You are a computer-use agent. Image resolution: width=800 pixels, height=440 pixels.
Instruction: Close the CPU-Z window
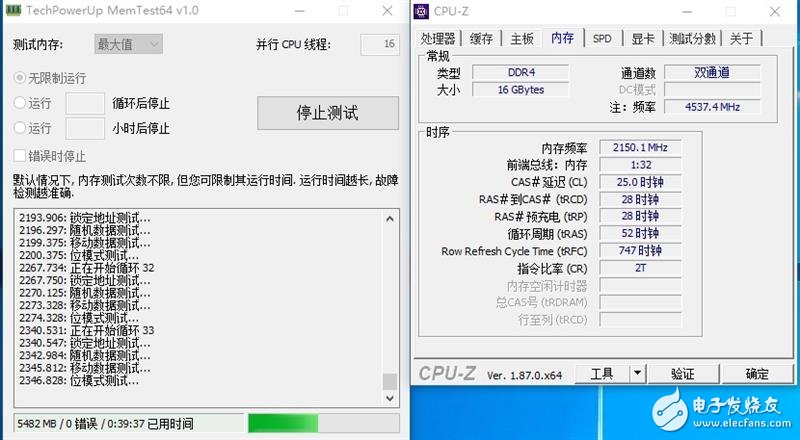click(x=774, y=11)
